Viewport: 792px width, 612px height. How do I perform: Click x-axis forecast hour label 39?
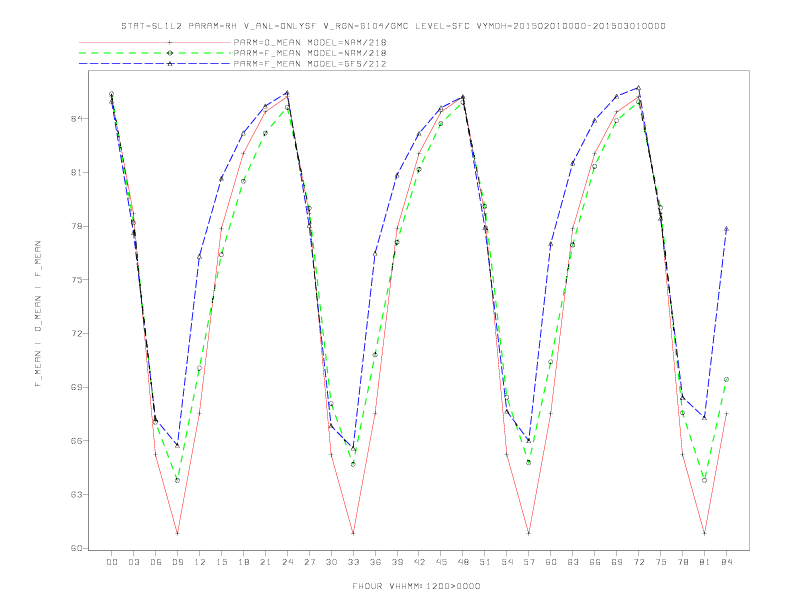tap(397, 562)
